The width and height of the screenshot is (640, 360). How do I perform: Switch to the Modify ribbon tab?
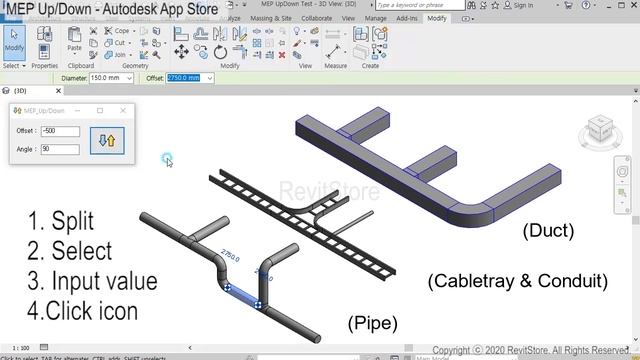tap(437, 18)
